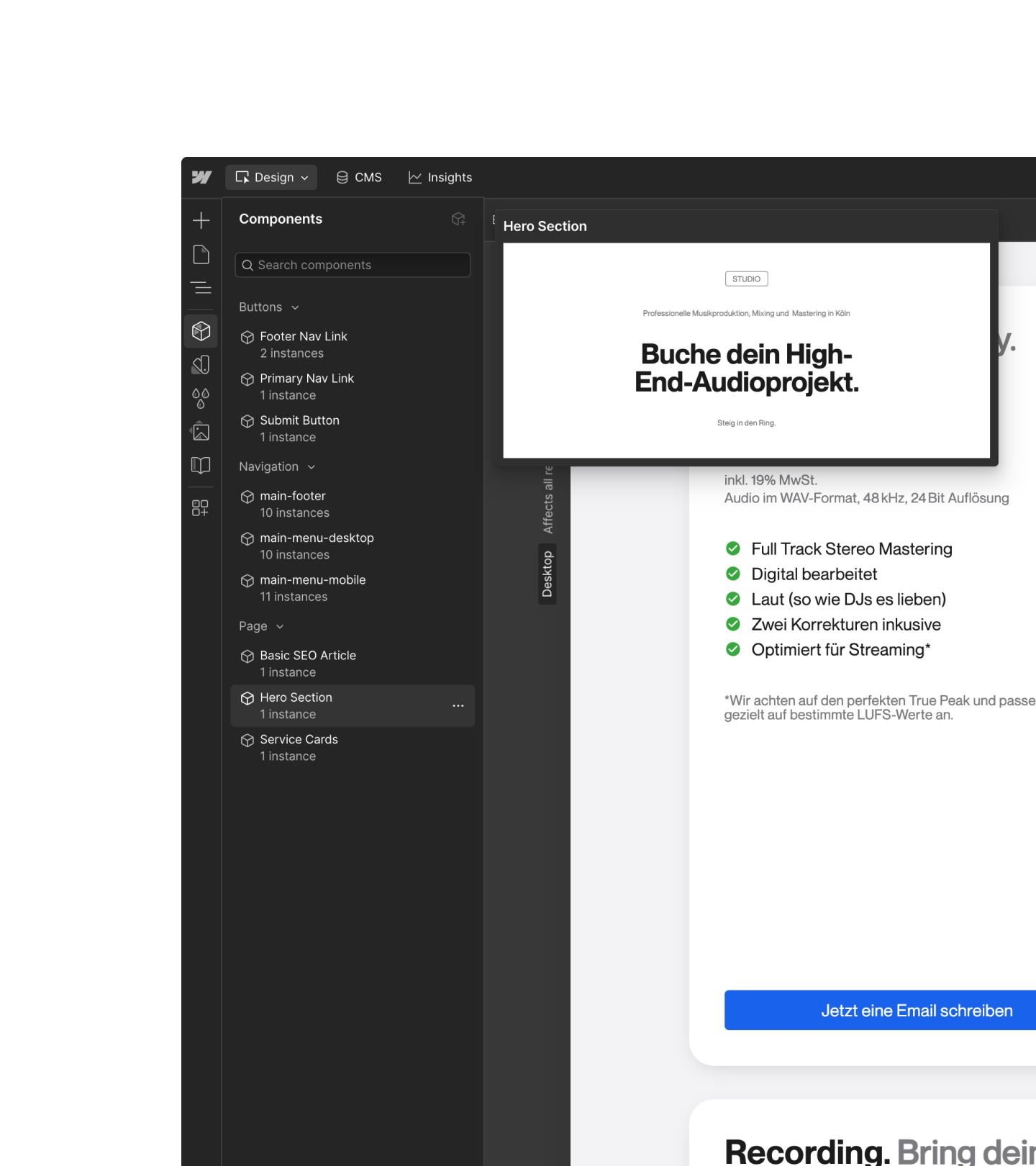
Task: Click the Insights chart icon
Action: pyautogui.click(x=415, y=177)
